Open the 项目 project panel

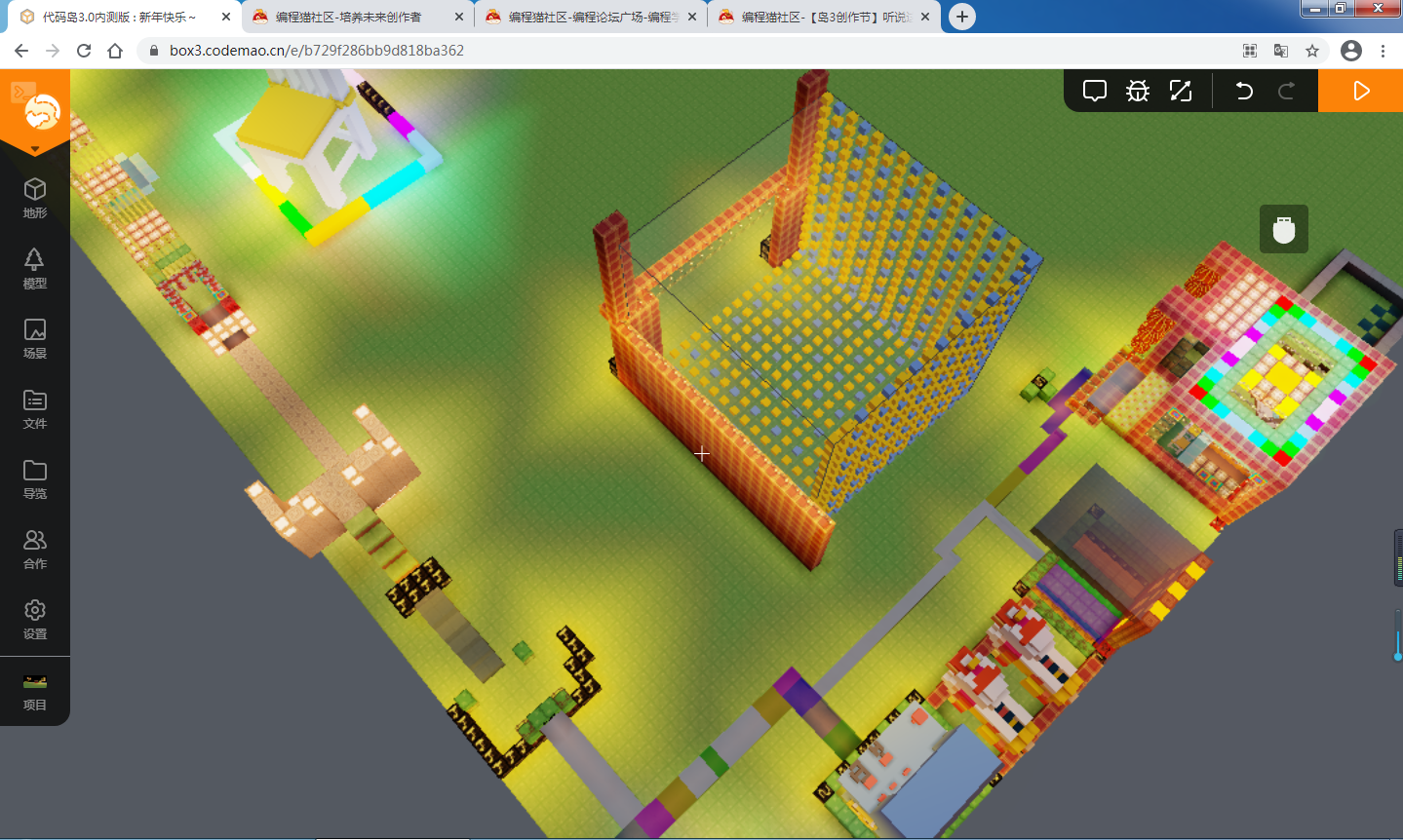(x=35, y=691)
